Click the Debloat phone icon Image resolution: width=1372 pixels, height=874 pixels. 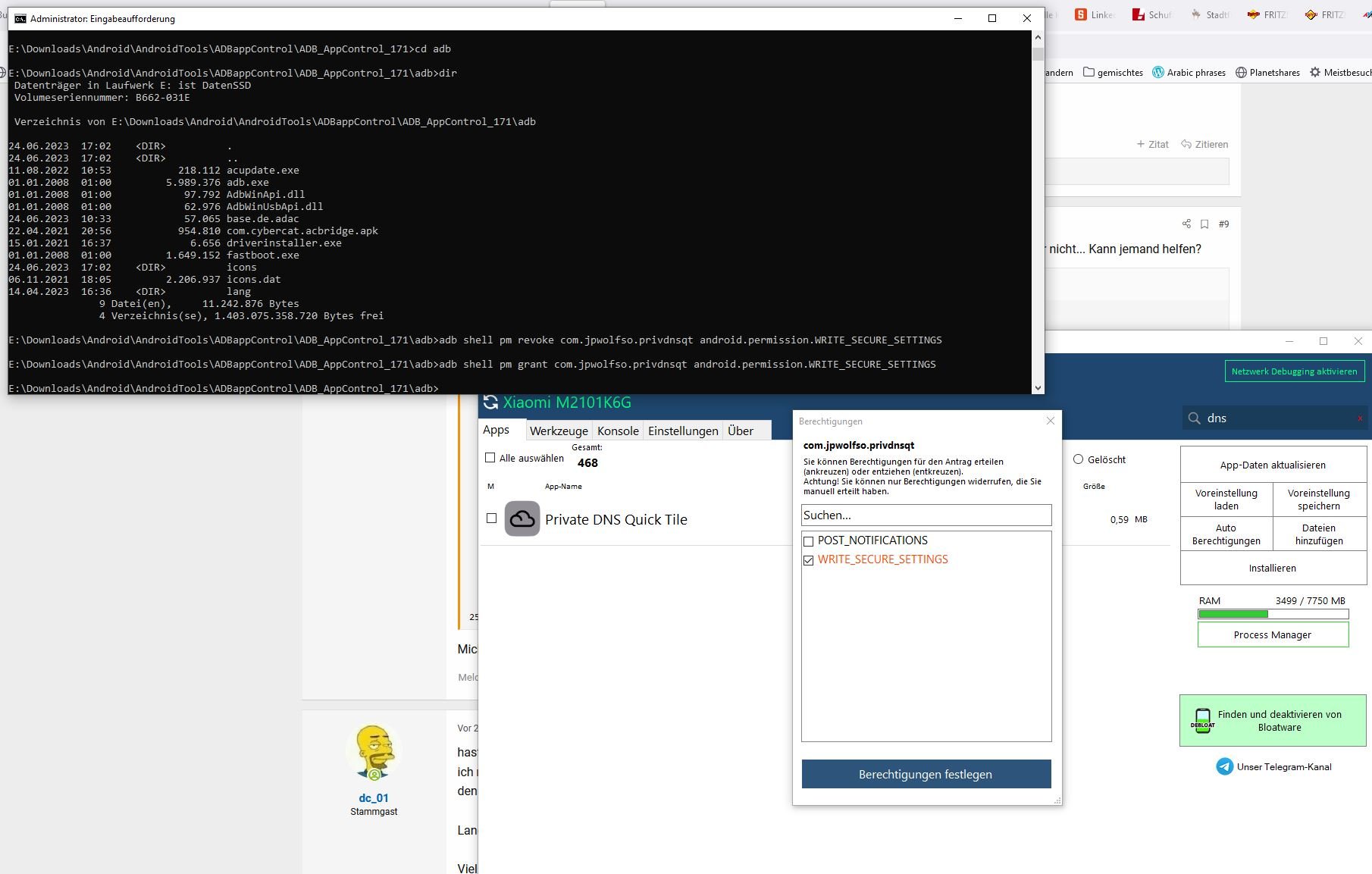coord(1202,720)
